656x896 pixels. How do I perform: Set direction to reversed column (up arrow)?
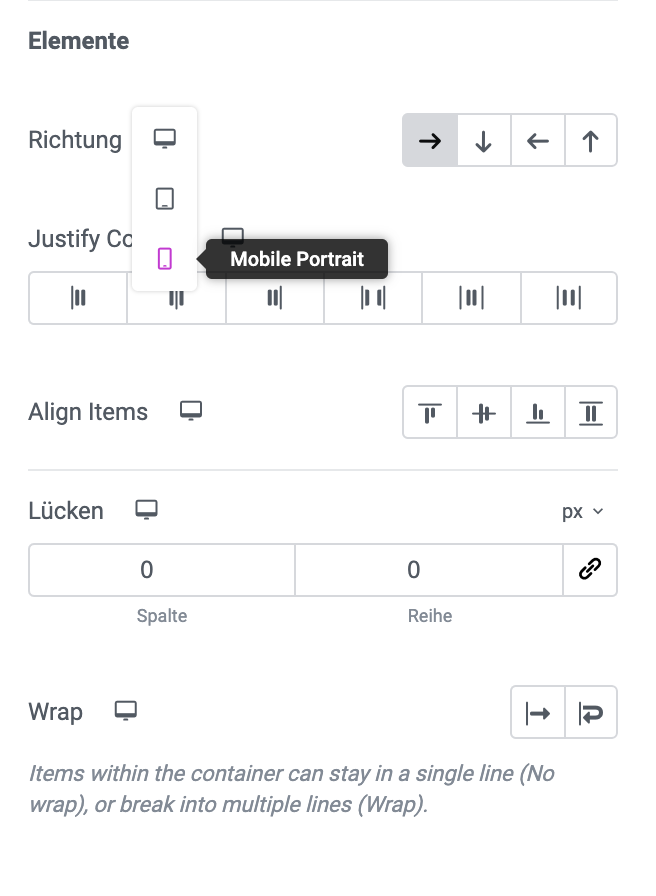click(x=591, y=141)
